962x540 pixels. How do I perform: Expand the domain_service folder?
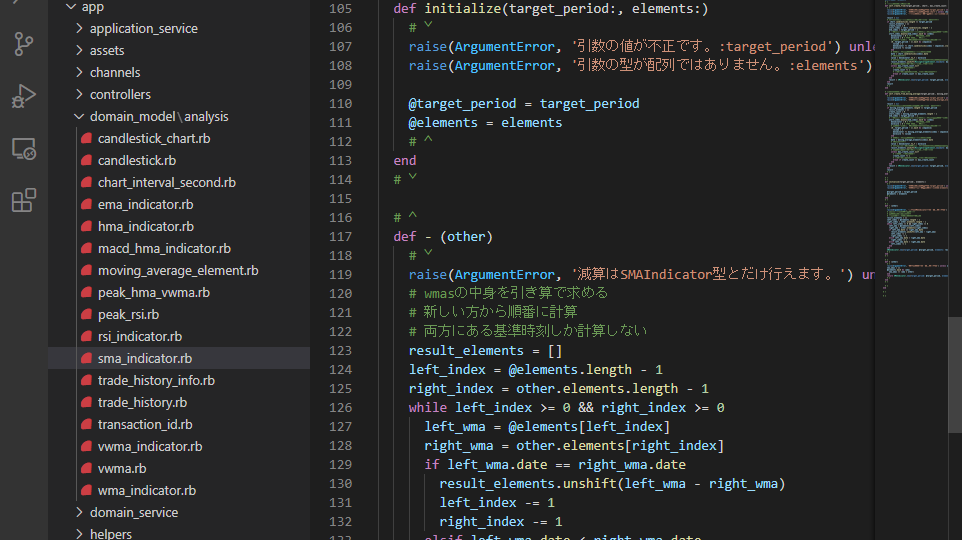click(x=79, y=512)
